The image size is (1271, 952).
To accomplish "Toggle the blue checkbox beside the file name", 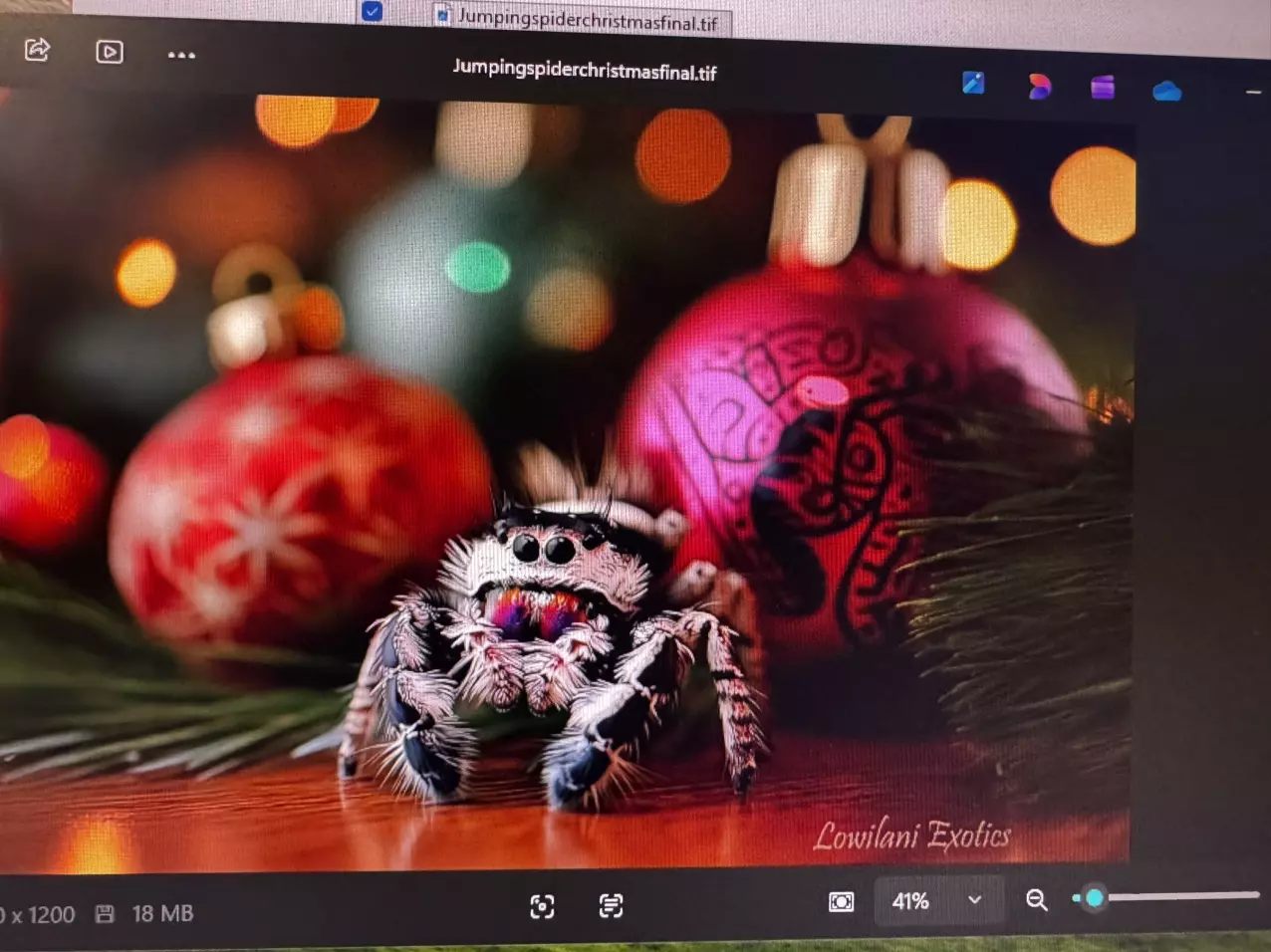I will [x=372, y=11].
